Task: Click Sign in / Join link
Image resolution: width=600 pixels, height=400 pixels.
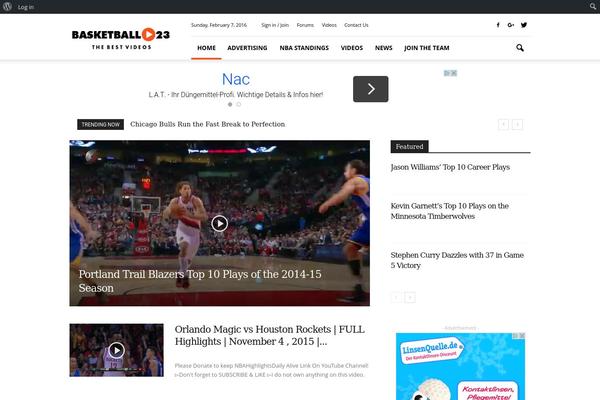Action: click(x=275, y=25)
